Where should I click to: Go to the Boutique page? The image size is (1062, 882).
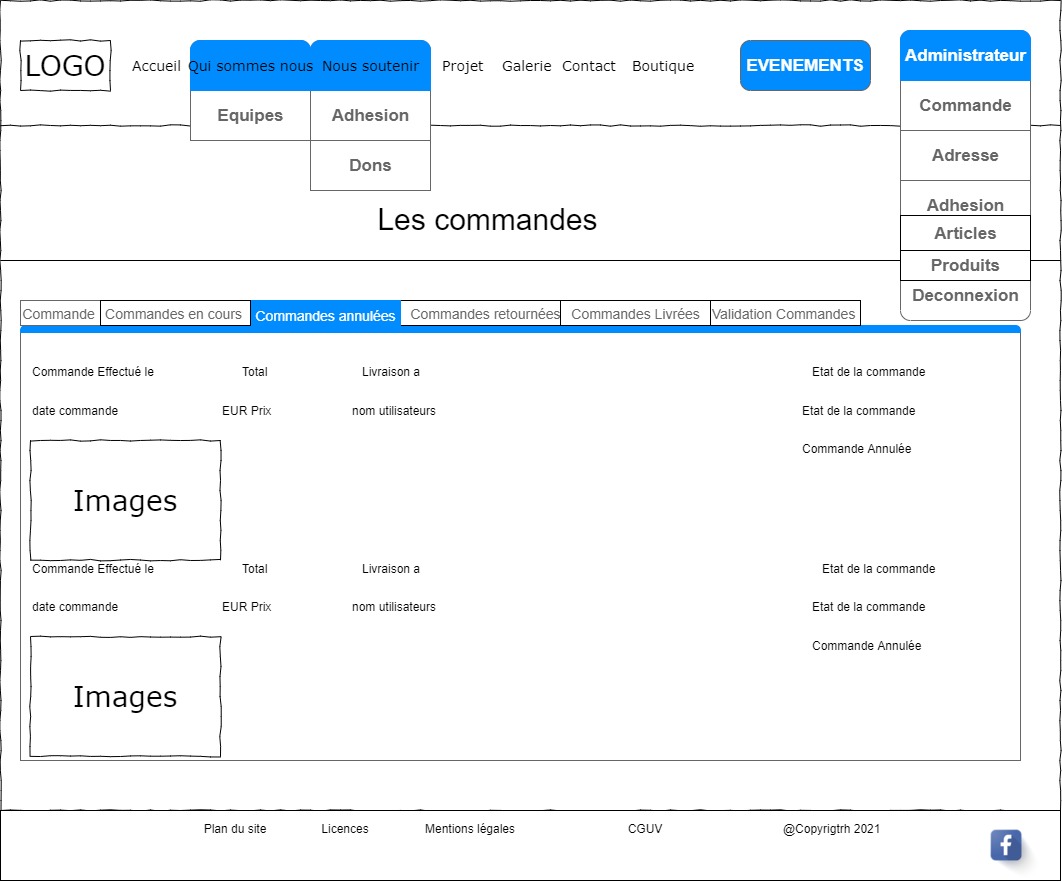(x=663, y=66)
